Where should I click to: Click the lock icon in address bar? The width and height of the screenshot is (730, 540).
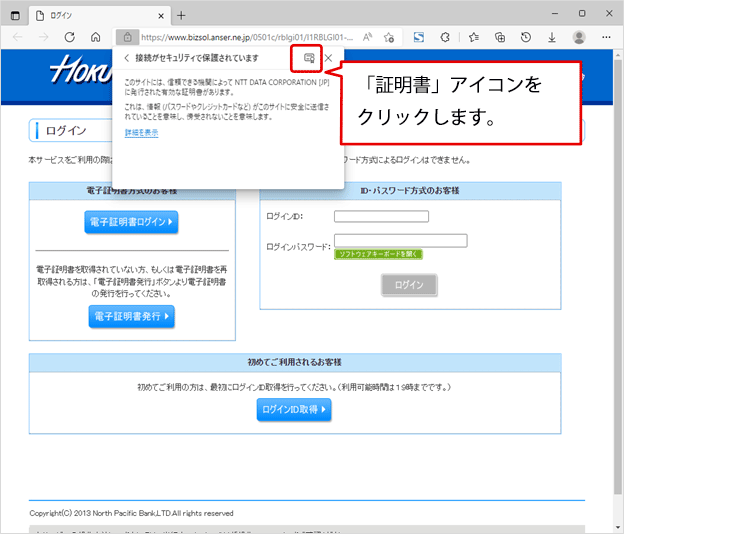[x=127, y=36]
